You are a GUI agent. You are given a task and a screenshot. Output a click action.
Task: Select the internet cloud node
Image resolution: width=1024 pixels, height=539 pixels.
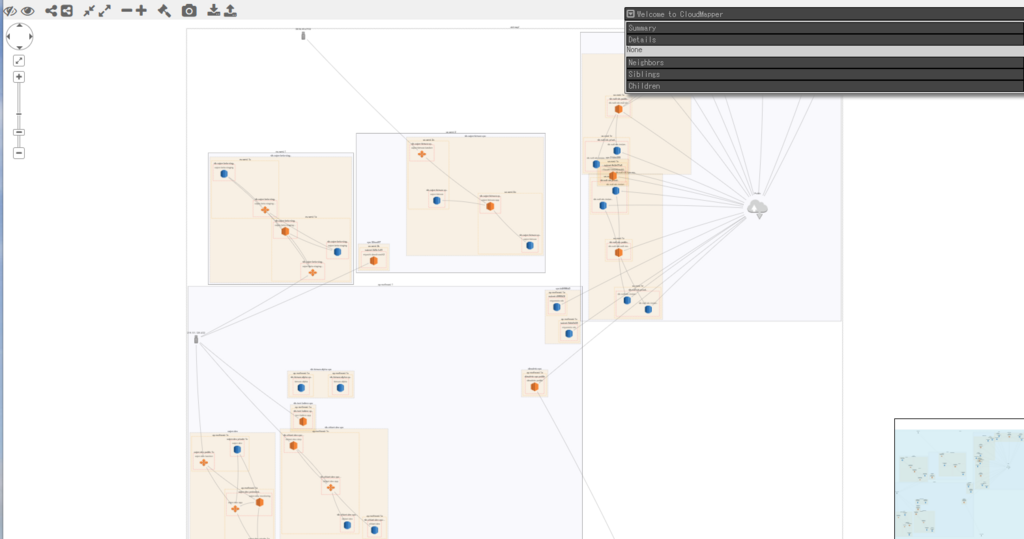(757, 208)
